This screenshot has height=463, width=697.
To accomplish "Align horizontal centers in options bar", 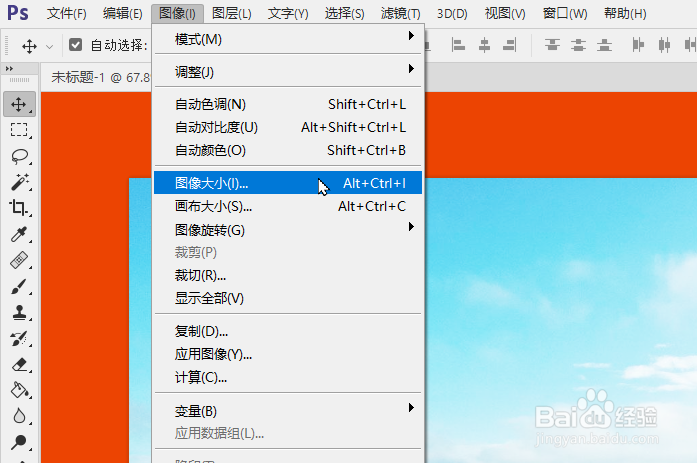I will tap(484, 45).
